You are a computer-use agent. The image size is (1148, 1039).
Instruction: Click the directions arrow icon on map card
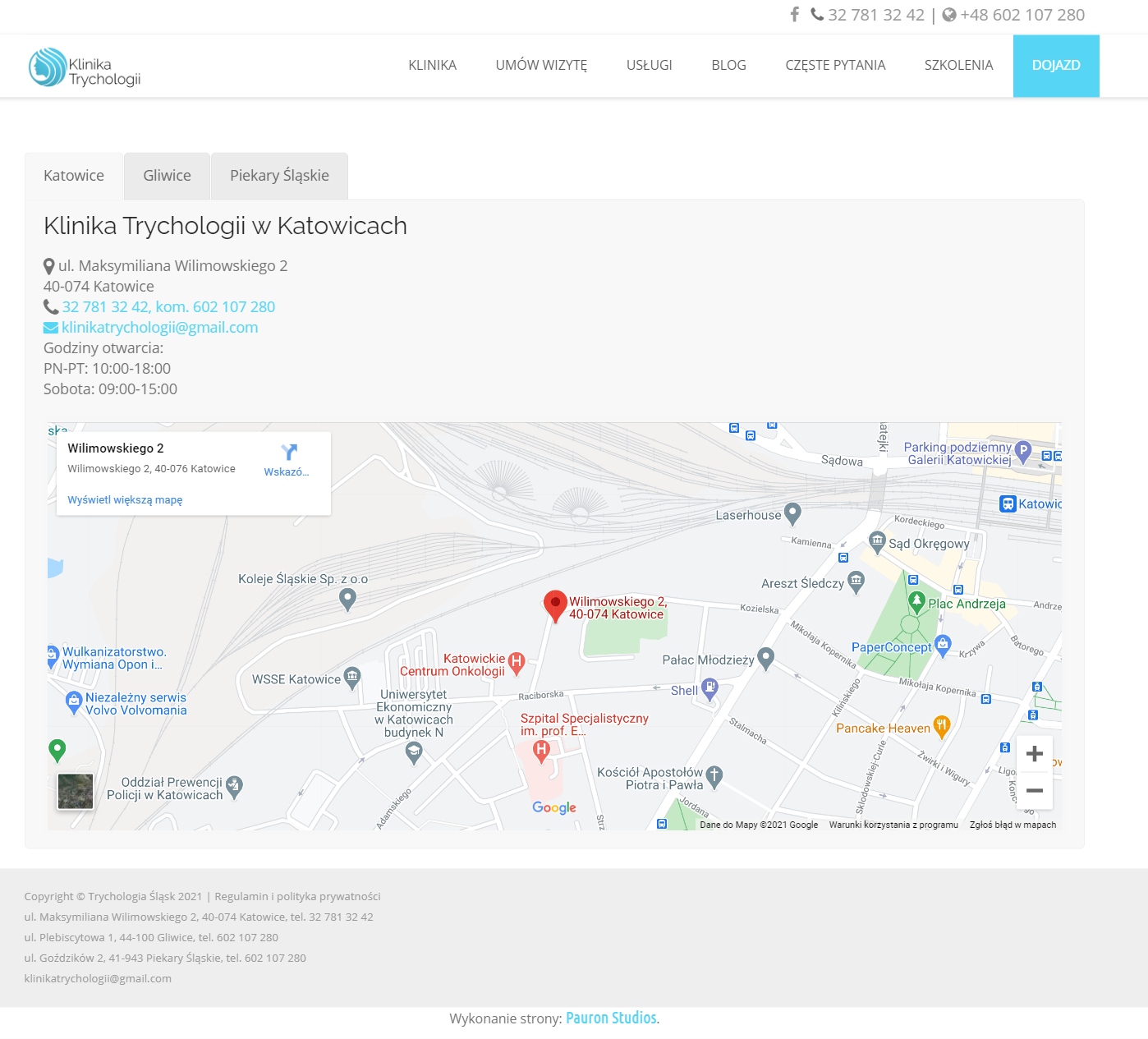[288, 453]
